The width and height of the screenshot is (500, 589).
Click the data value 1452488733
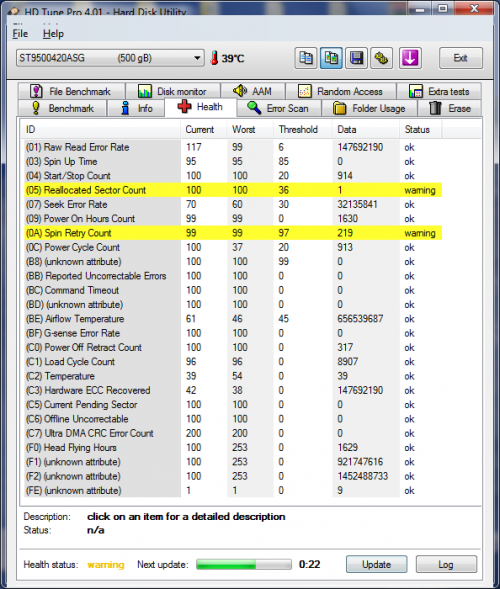point(362,476)
